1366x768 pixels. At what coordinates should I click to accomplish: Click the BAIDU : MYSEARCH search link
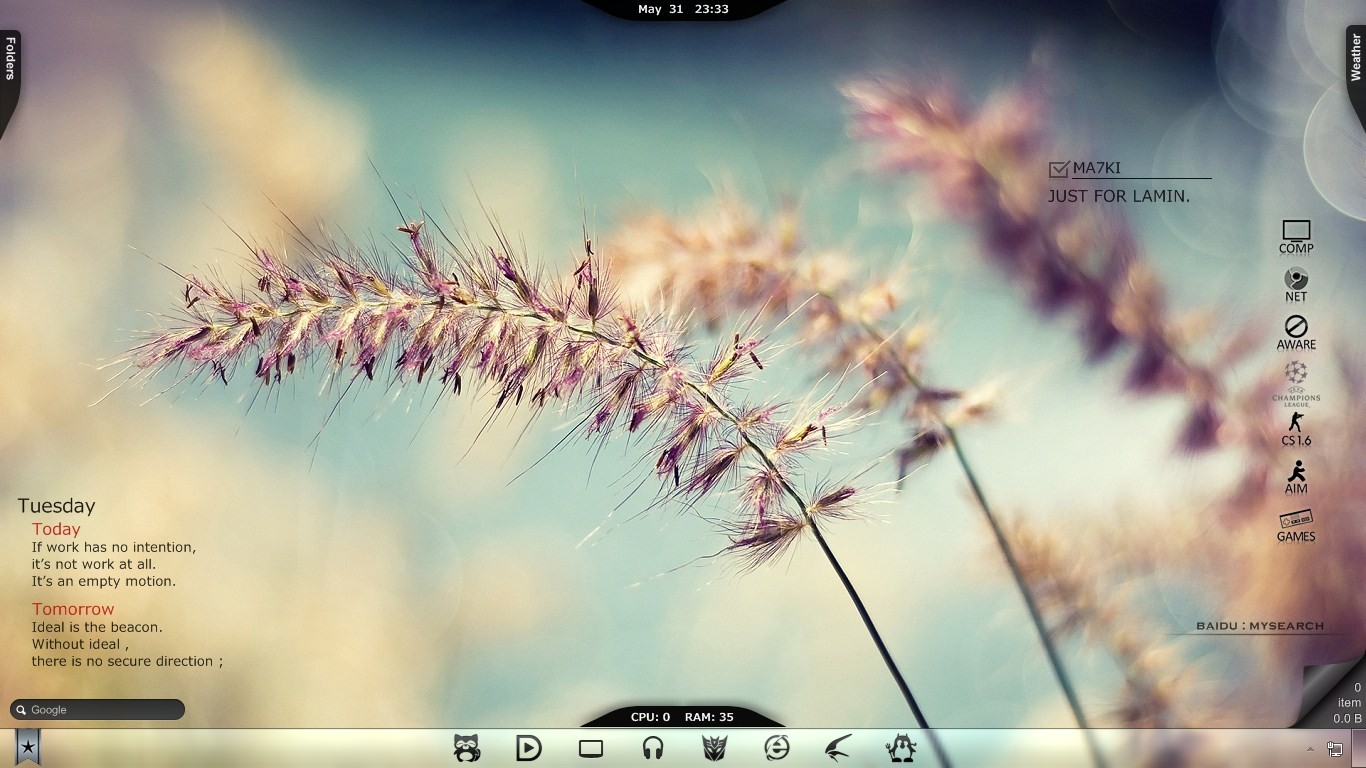(1260, 626)
